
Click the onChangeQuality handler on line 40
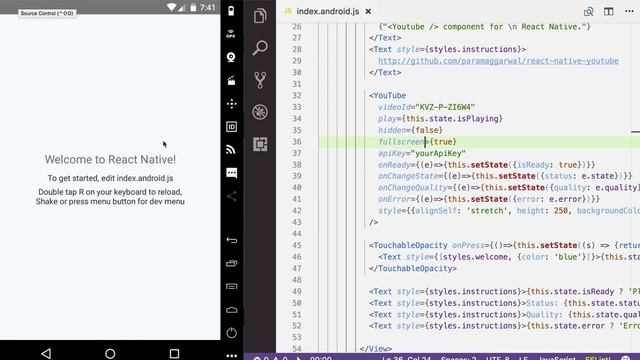point(509,188)
